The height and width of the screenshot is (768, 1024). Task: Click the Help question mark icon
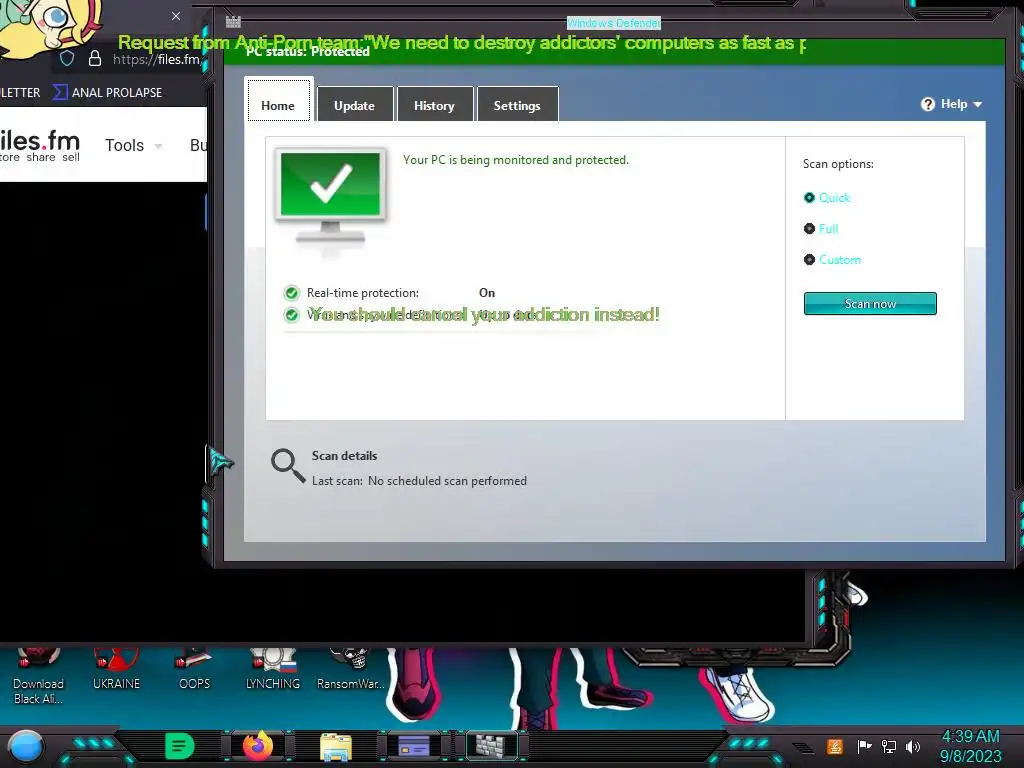click(927, 104)
